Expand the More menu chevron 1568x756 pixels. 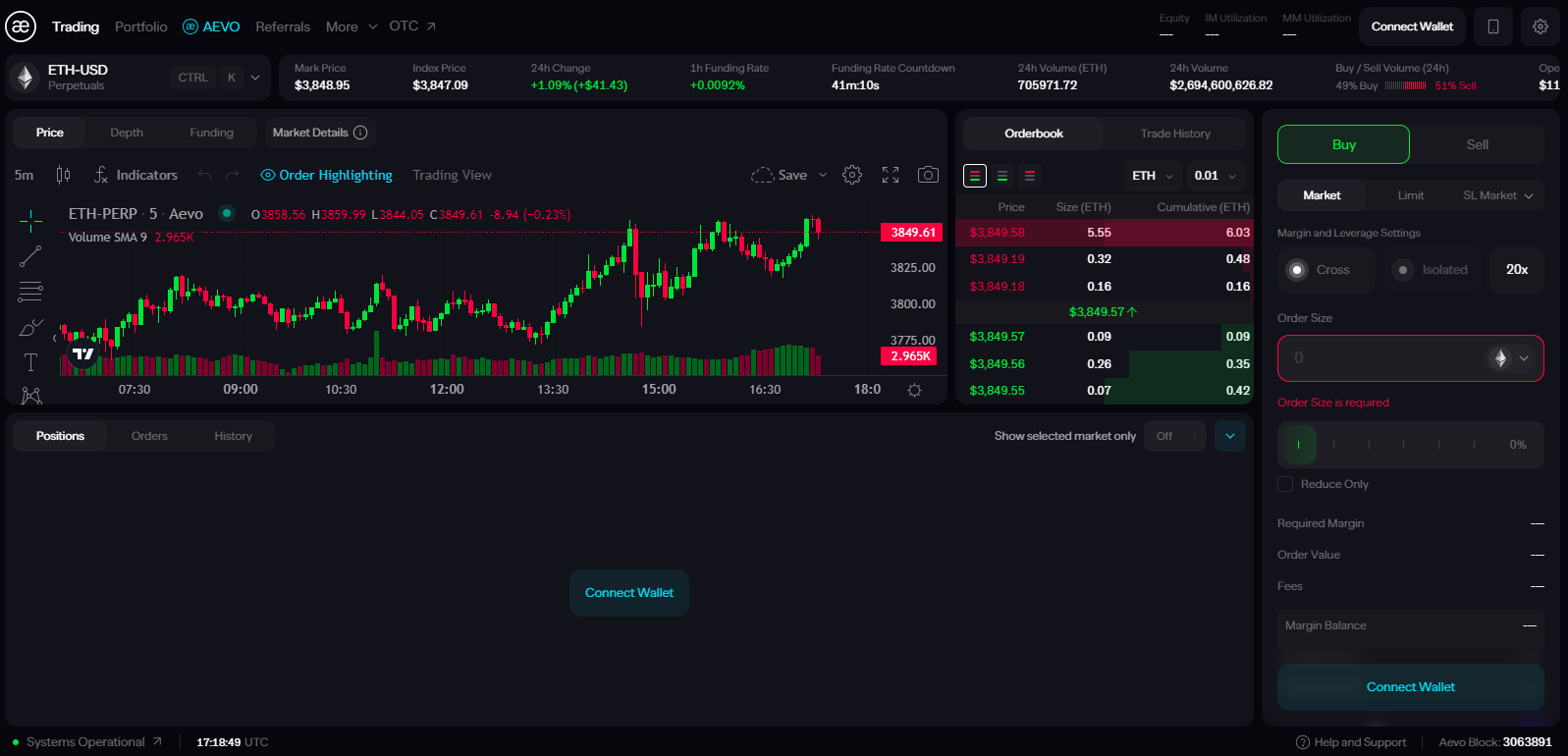(373, 27)
